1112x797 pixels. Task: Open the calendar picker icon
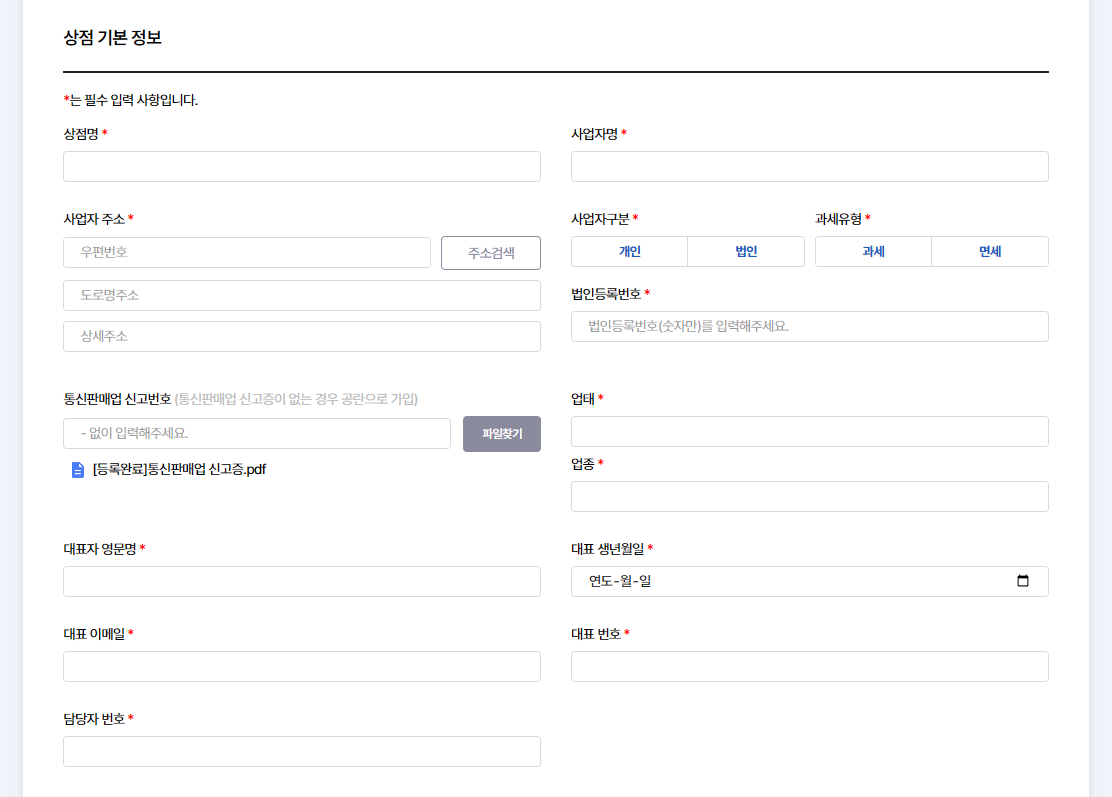[x=1022, y=581]
